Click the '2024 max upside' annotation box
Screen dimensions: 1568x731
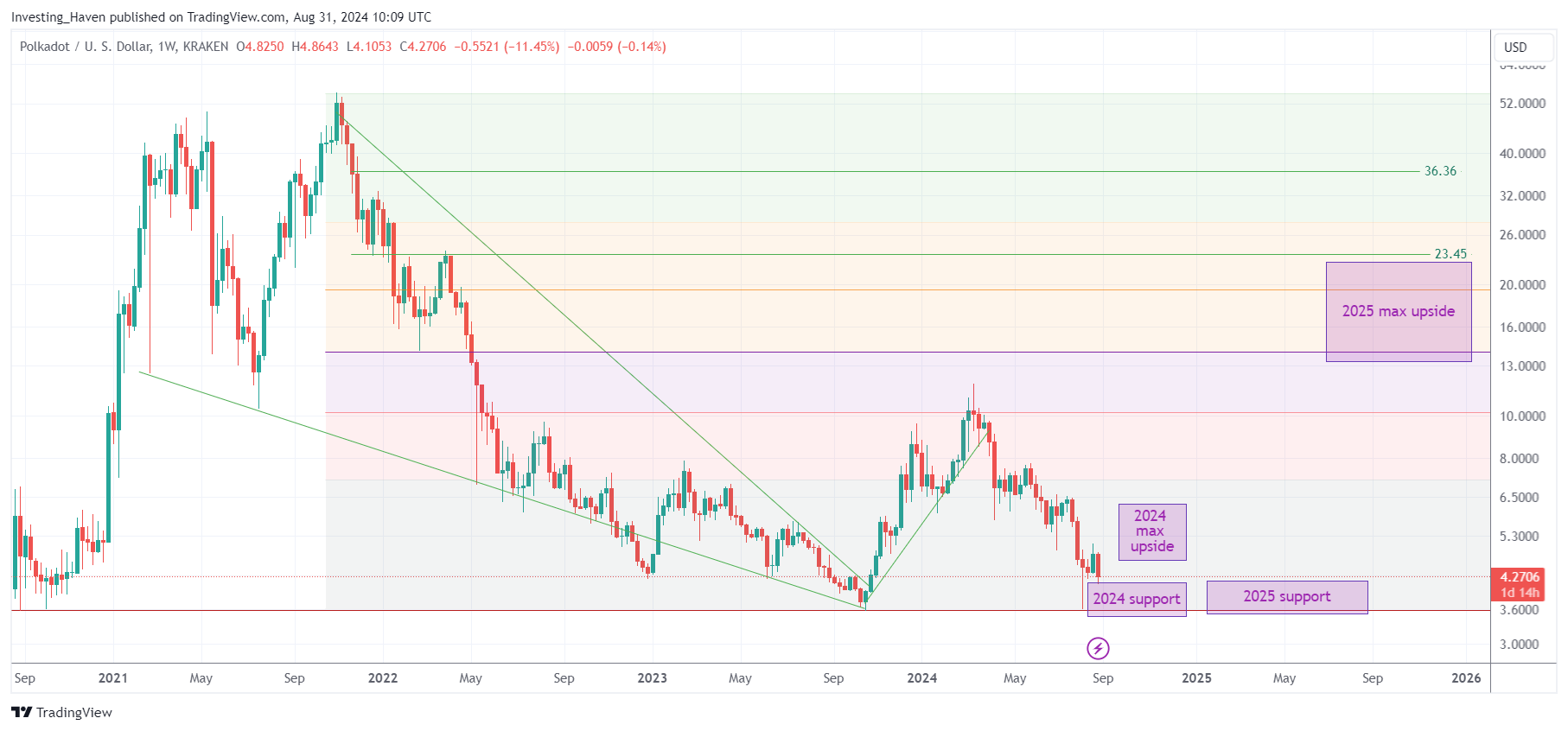(x=1152, y=532)
